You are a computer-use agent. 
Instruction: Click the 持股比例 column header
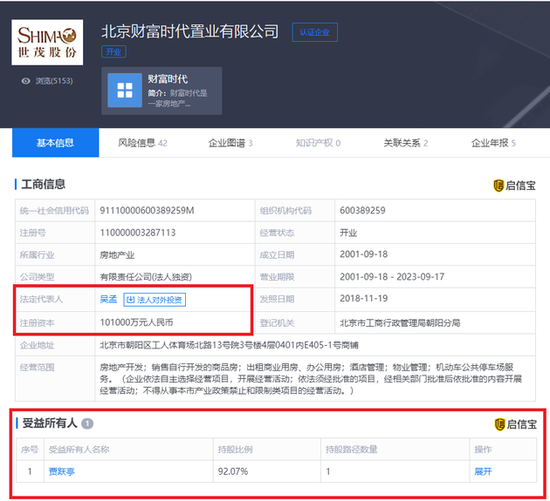235,449
